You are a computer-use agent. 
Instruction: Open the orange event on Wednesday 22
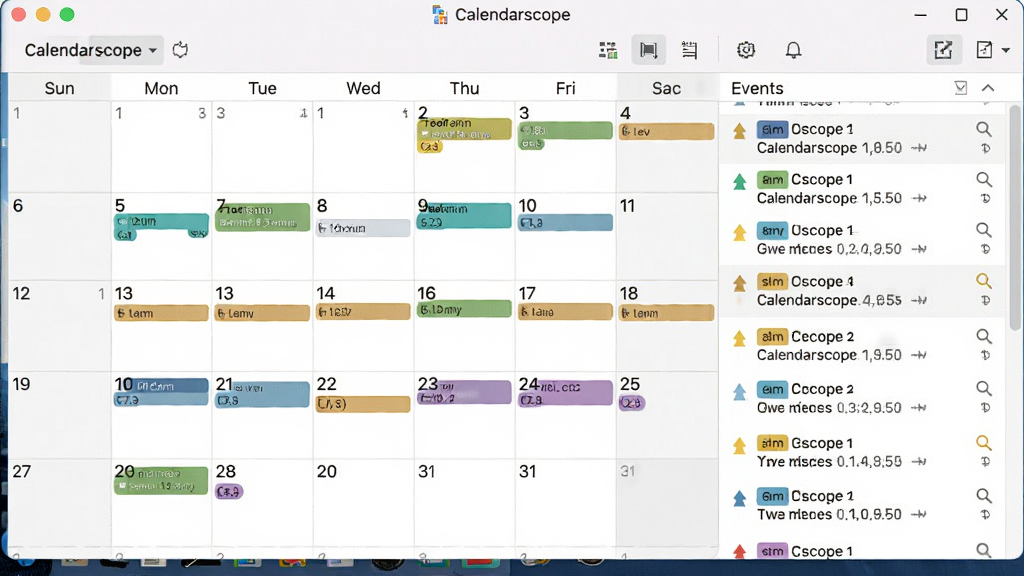point(362,404)
